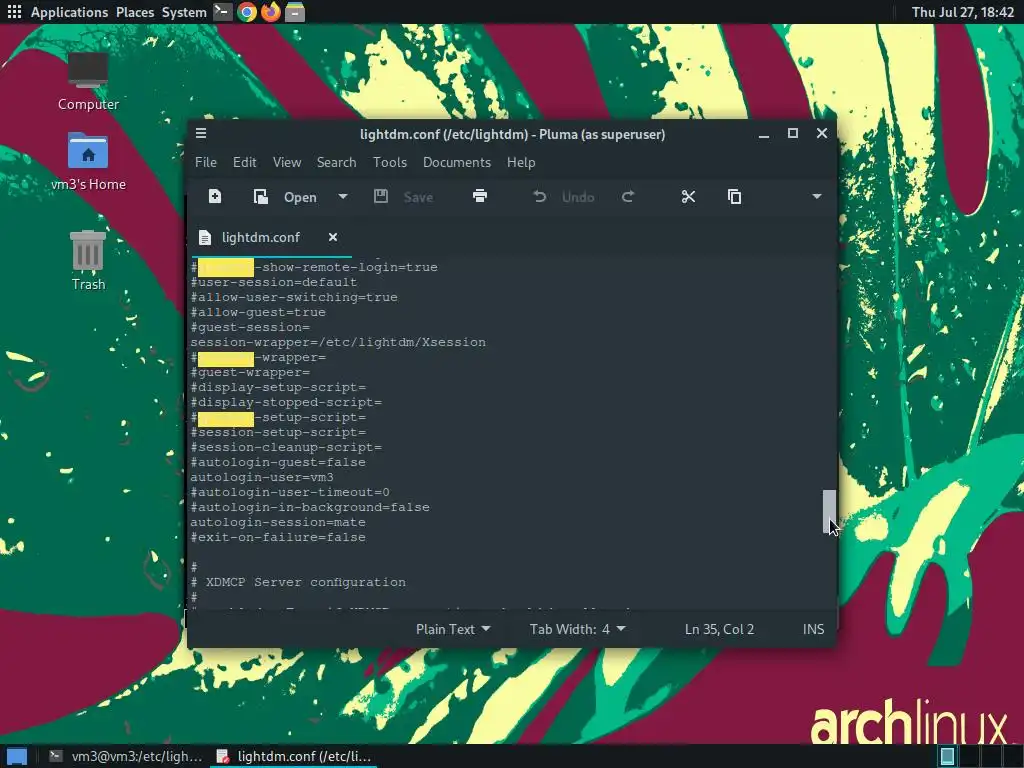Screen dimensions: 1024x768
Task: Switch to first workspace in switcher
Action: (947, 756)
